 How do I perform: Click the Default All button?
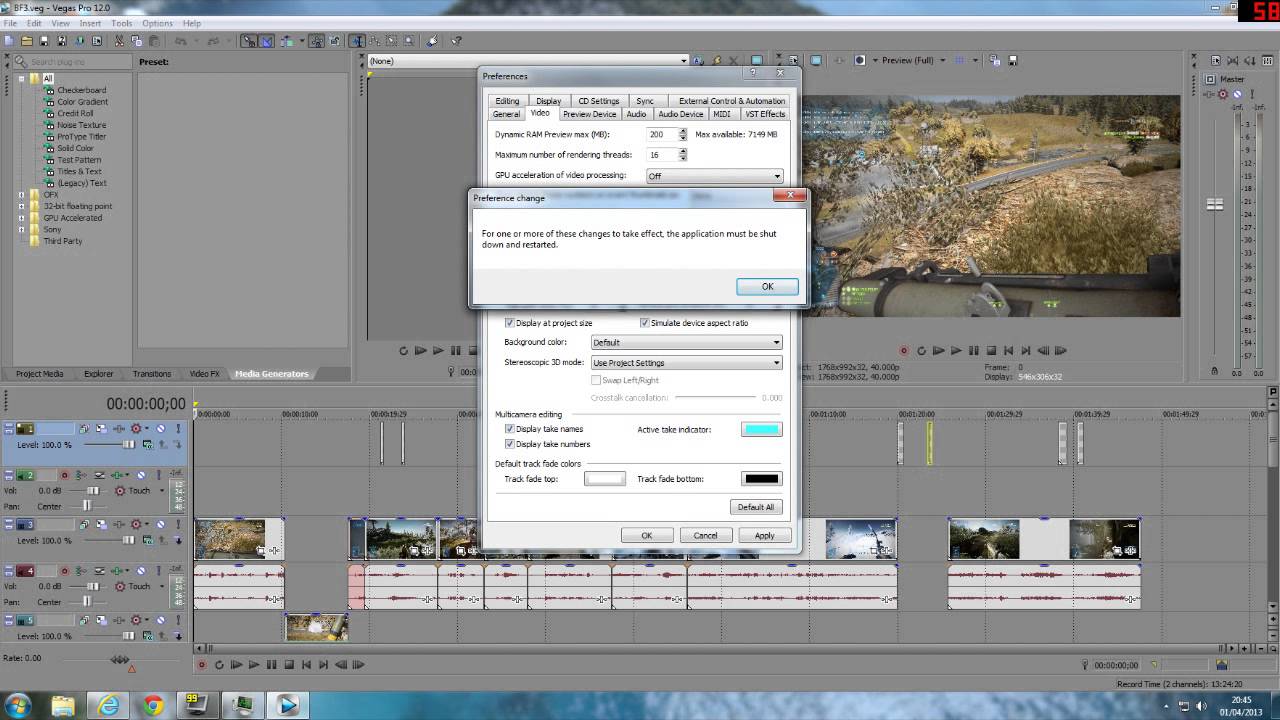[x=755, y=507]
